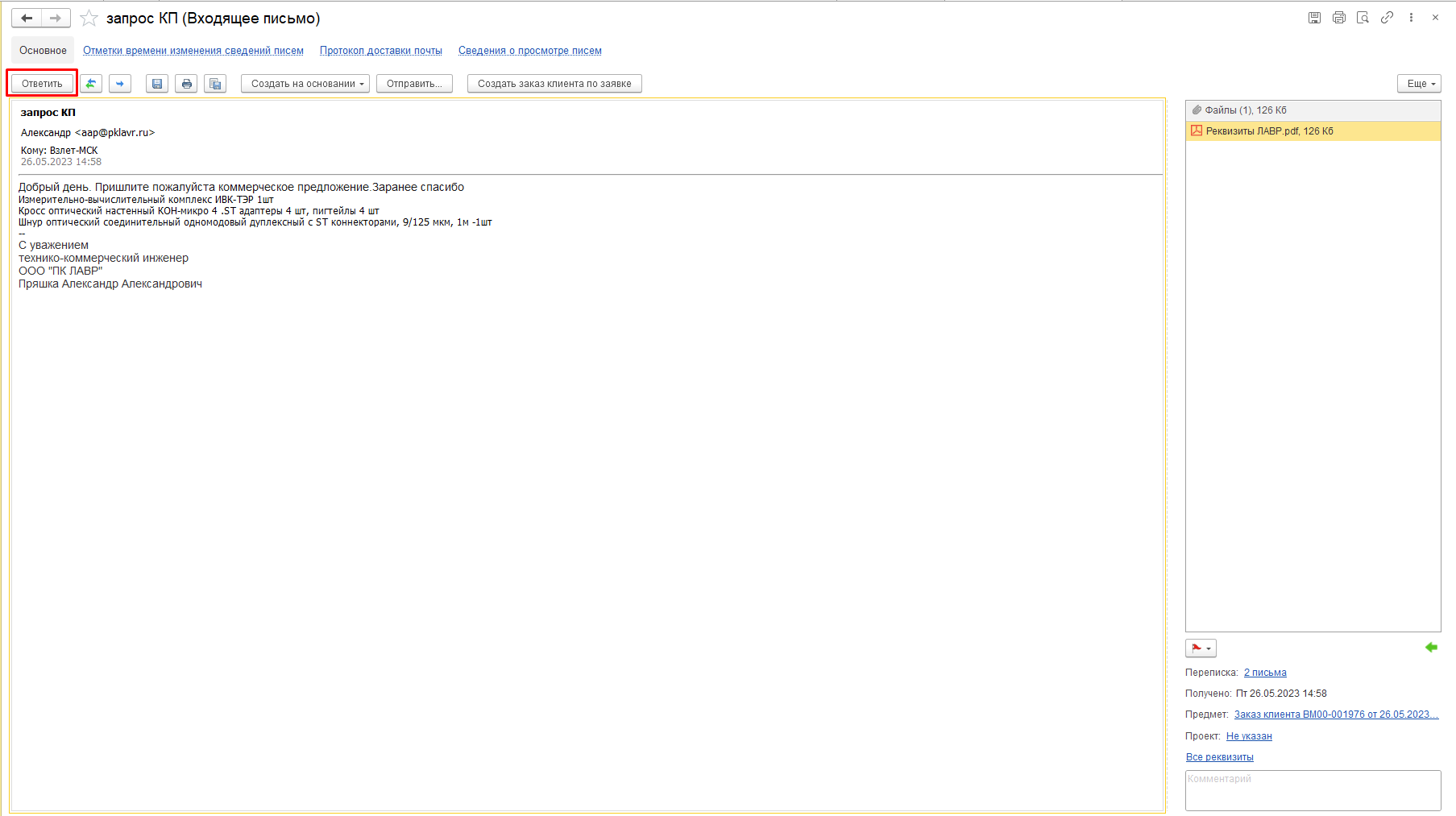This screenshot has width=1456, height=816.
Task: Open the 2 письма correspondence link
Action: point(1265,673)
